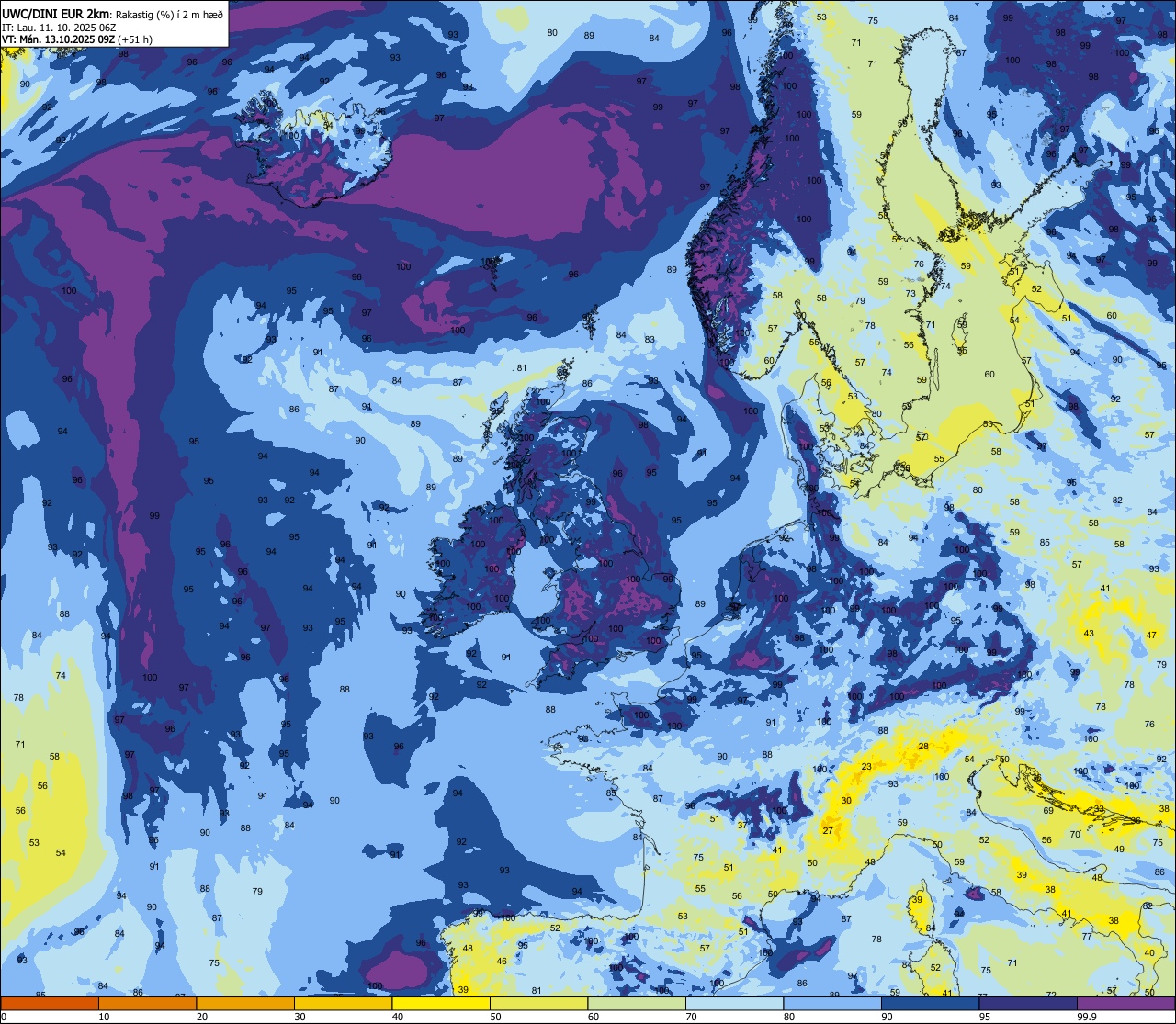Click the map value '43' in eastern Europe
This screenshot has width=1176, height=1024.
[x=1090, y=634]
